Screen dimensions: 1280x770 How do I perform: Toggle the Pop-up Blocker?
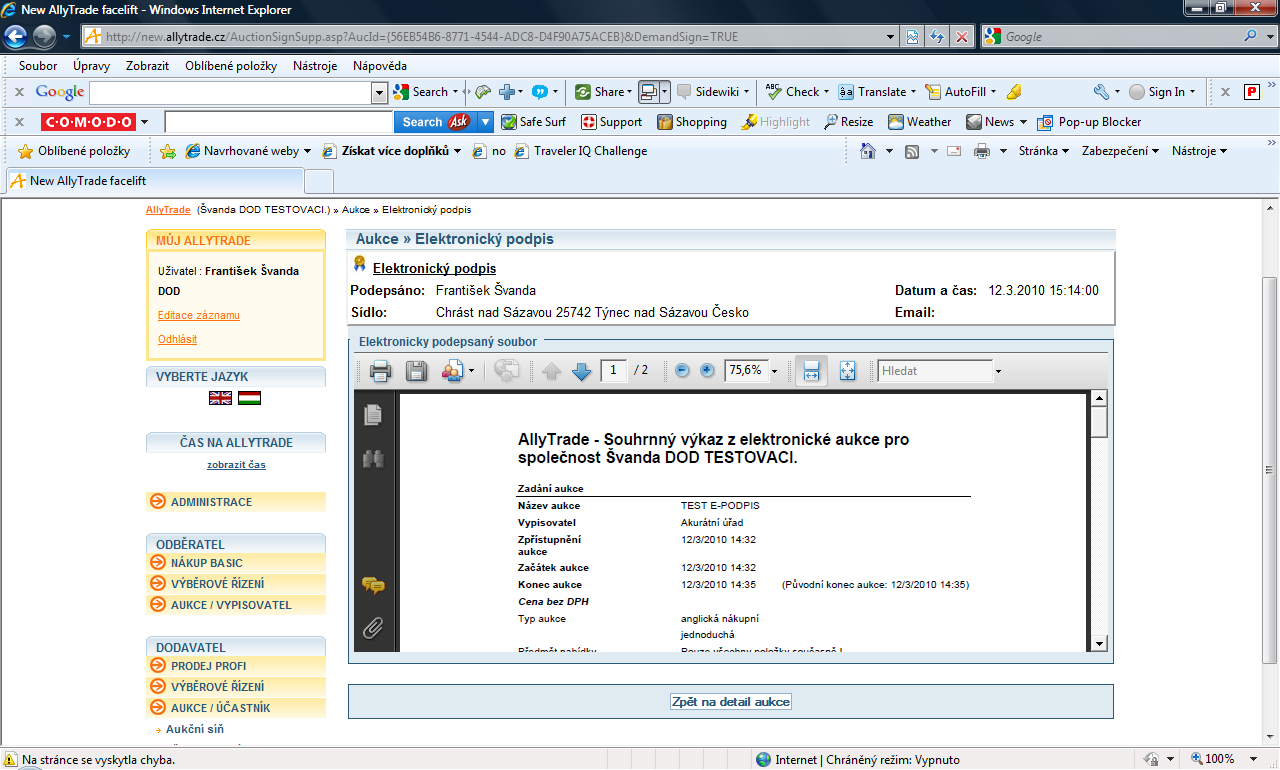point(1090,122)
